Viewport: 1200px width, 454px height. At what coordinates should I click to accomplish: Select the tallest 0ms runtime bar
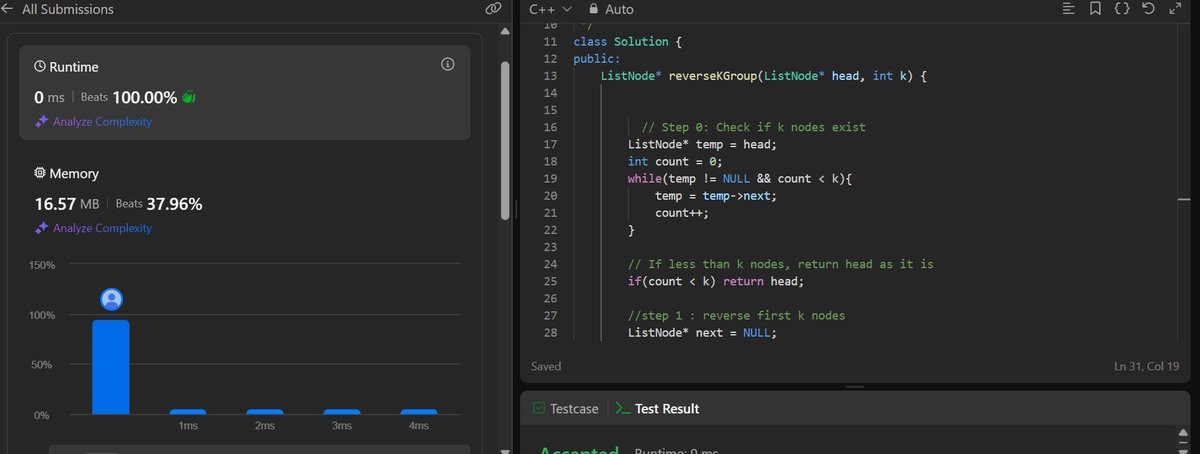[111, 367]
